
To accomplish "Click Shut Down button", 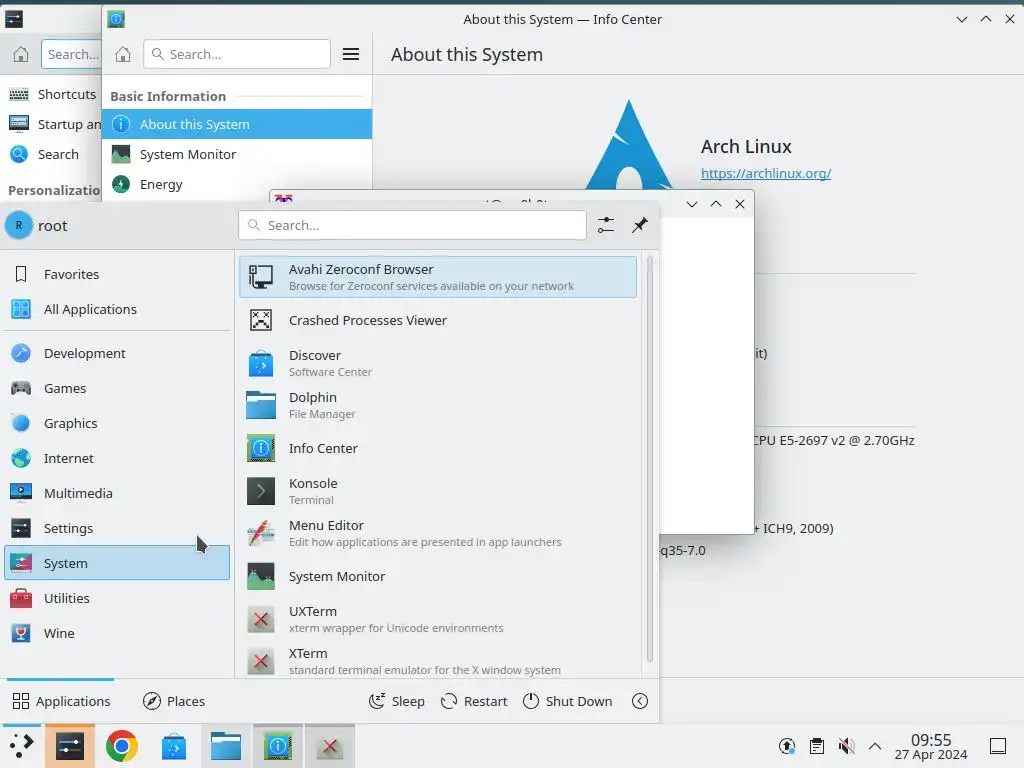I will [x=568, y=701].
